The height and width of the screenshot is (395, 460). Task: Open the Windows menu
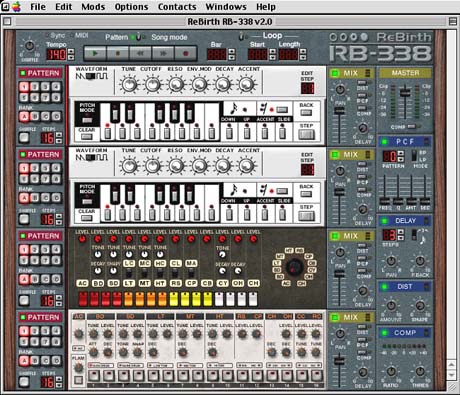[x=226, y=7]
